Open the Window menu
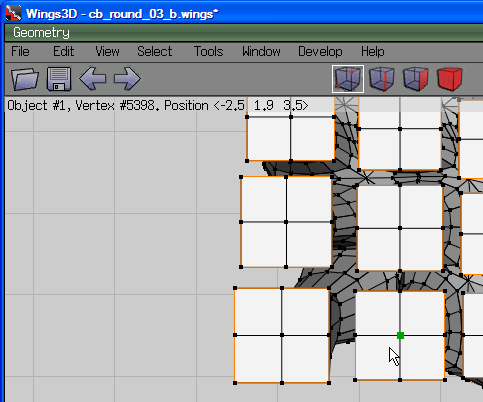 coord(261,52)
